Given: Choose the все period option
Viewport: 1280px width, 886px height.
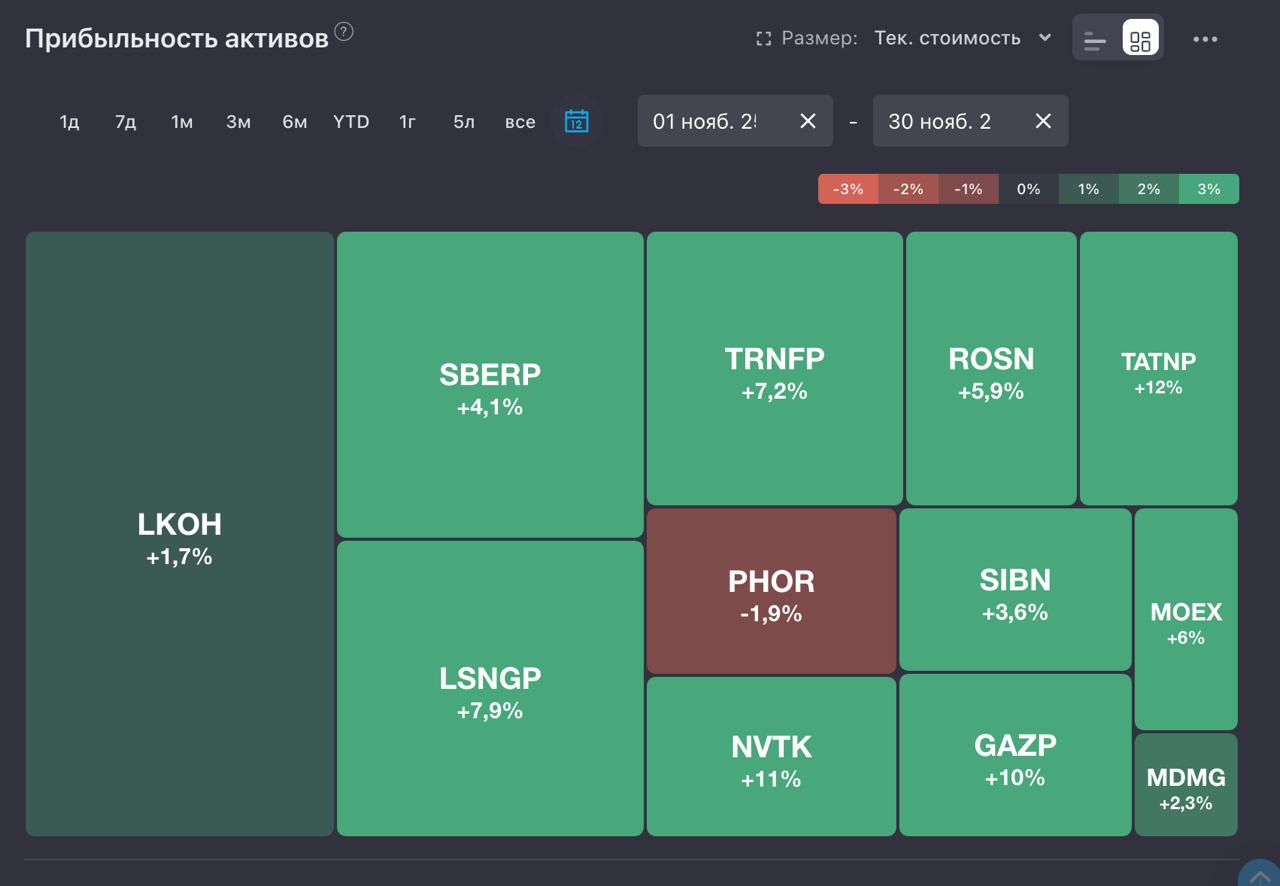Looking at the screenshot, I should [x=520, y=122].
